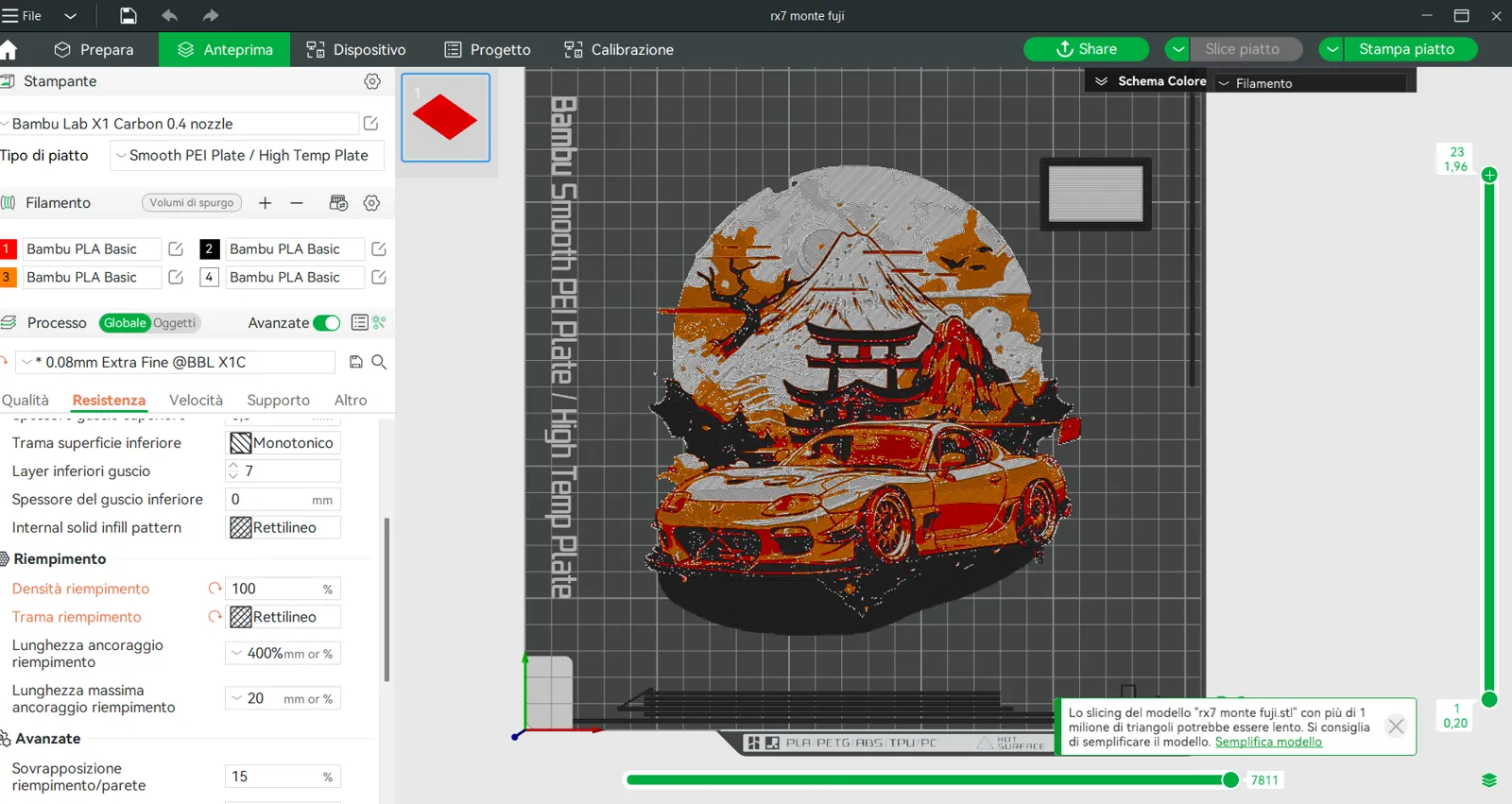
Task: Open Trama superficie inferiore Monotonico dropdown
Action: (283, 443)
